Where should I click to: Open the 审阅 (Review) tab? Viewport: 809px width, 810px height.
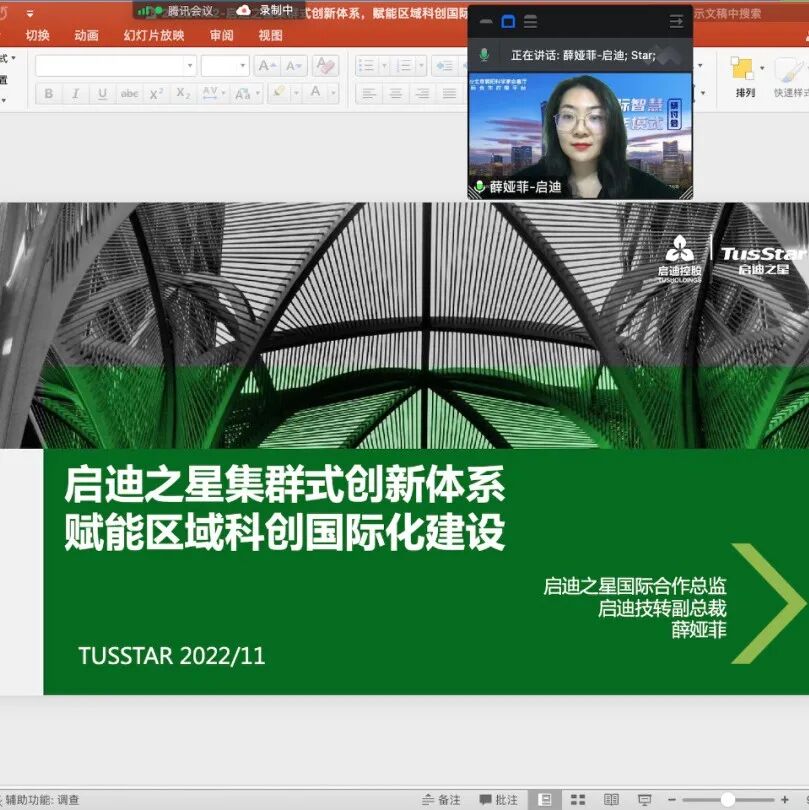(x=222, y=35)
